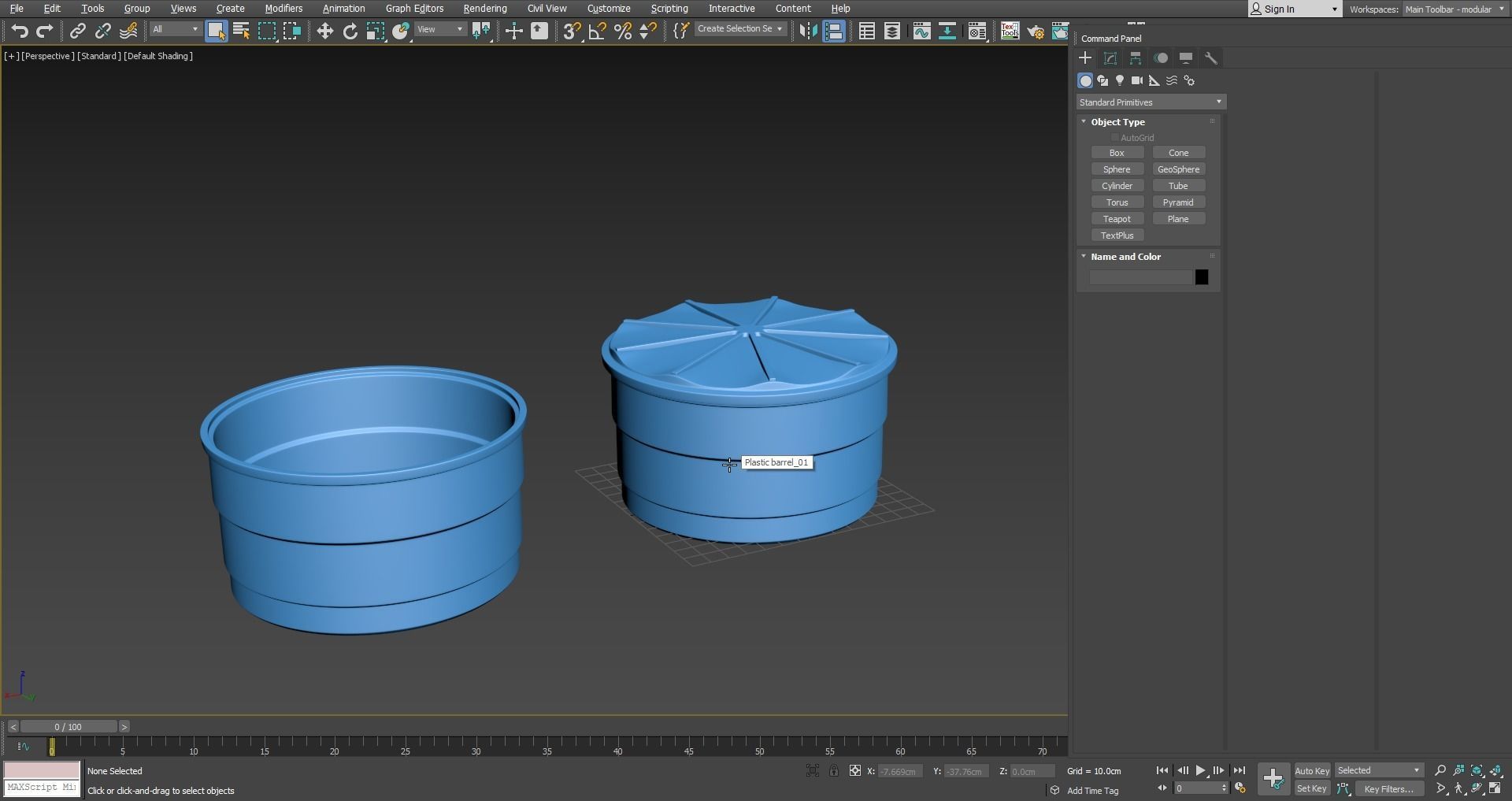
Task: Activate Select and Rotate tool
Action: (x=350, y=31)
